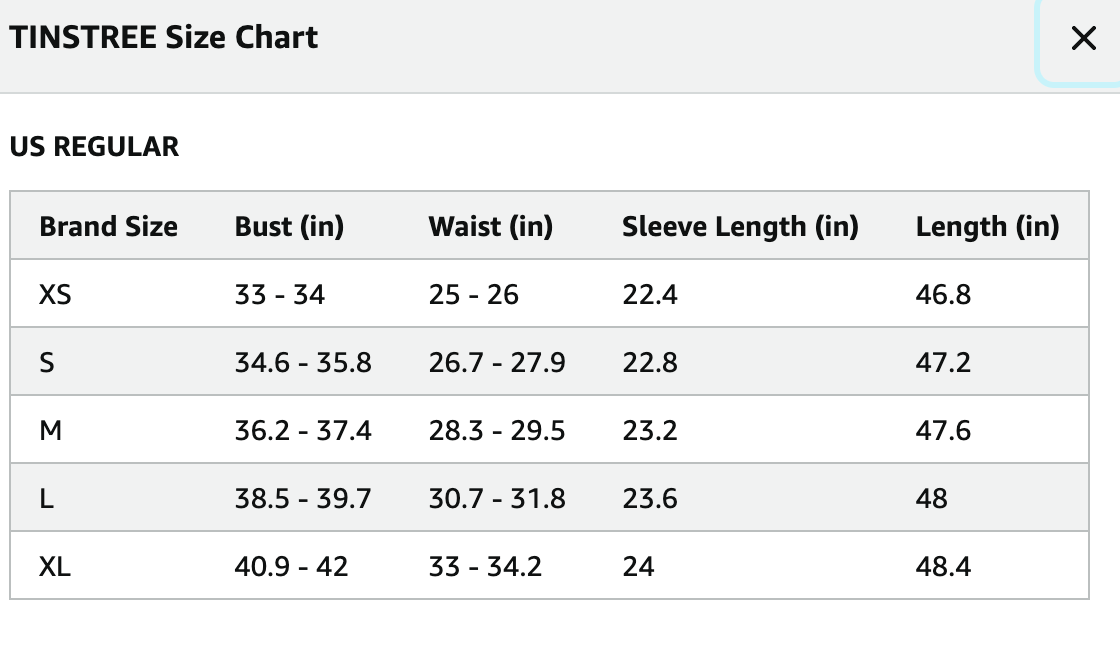This screenshot has height=656, width=1120.
Task: Select the 33 - 34.2 waist measurement
Action: click(485, 567)
